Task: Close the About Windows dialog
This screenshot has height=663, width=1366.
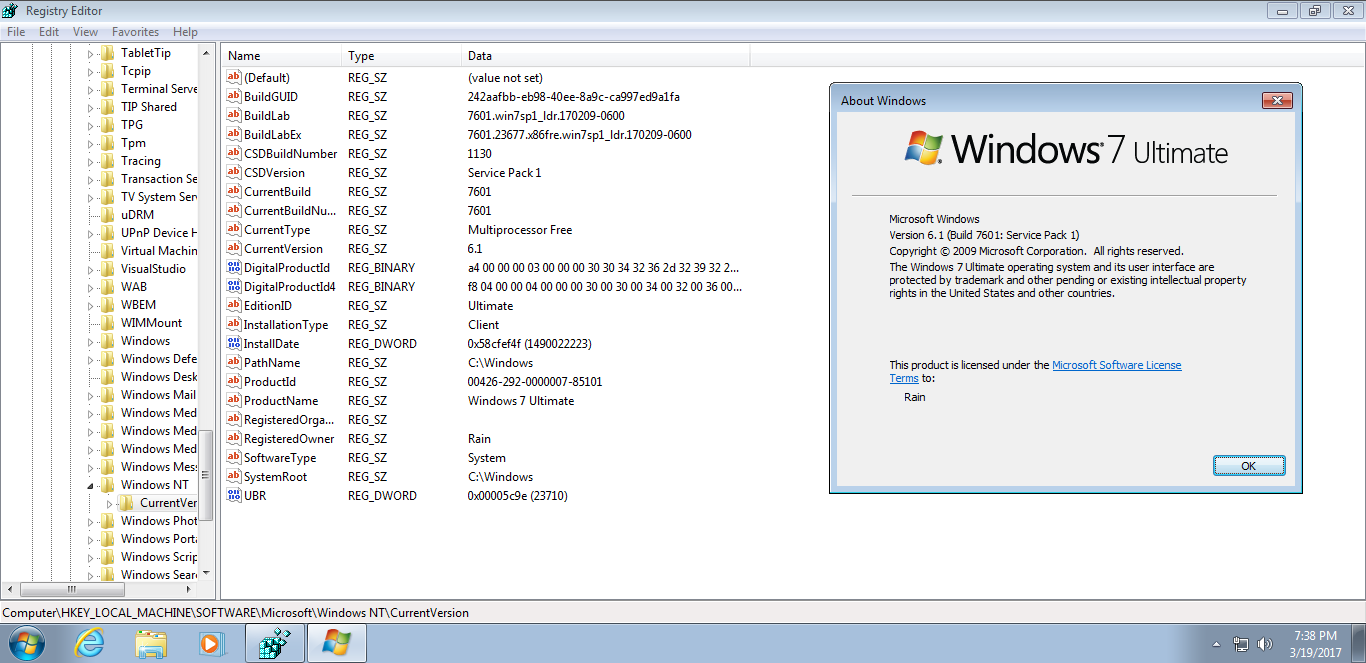Action: [x=1278, y=100]
